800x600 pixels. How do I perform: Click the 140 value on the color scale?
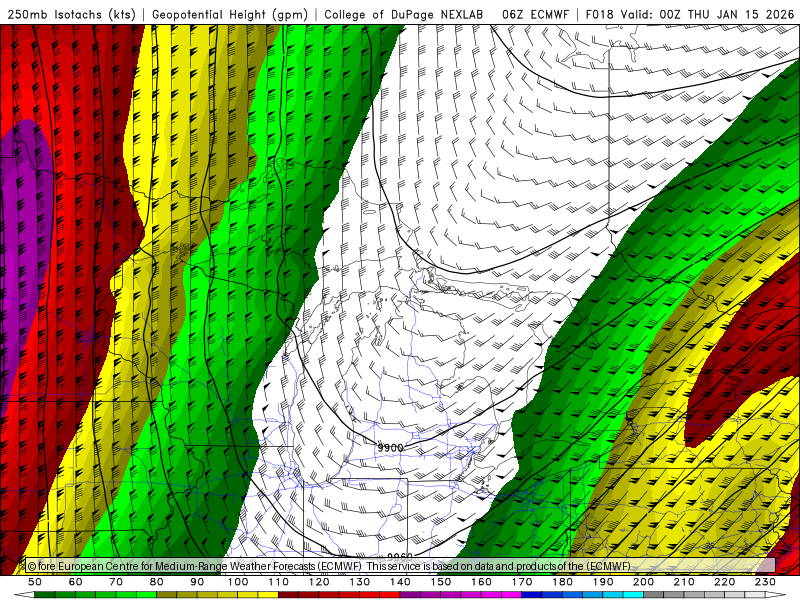click(400, 582)
